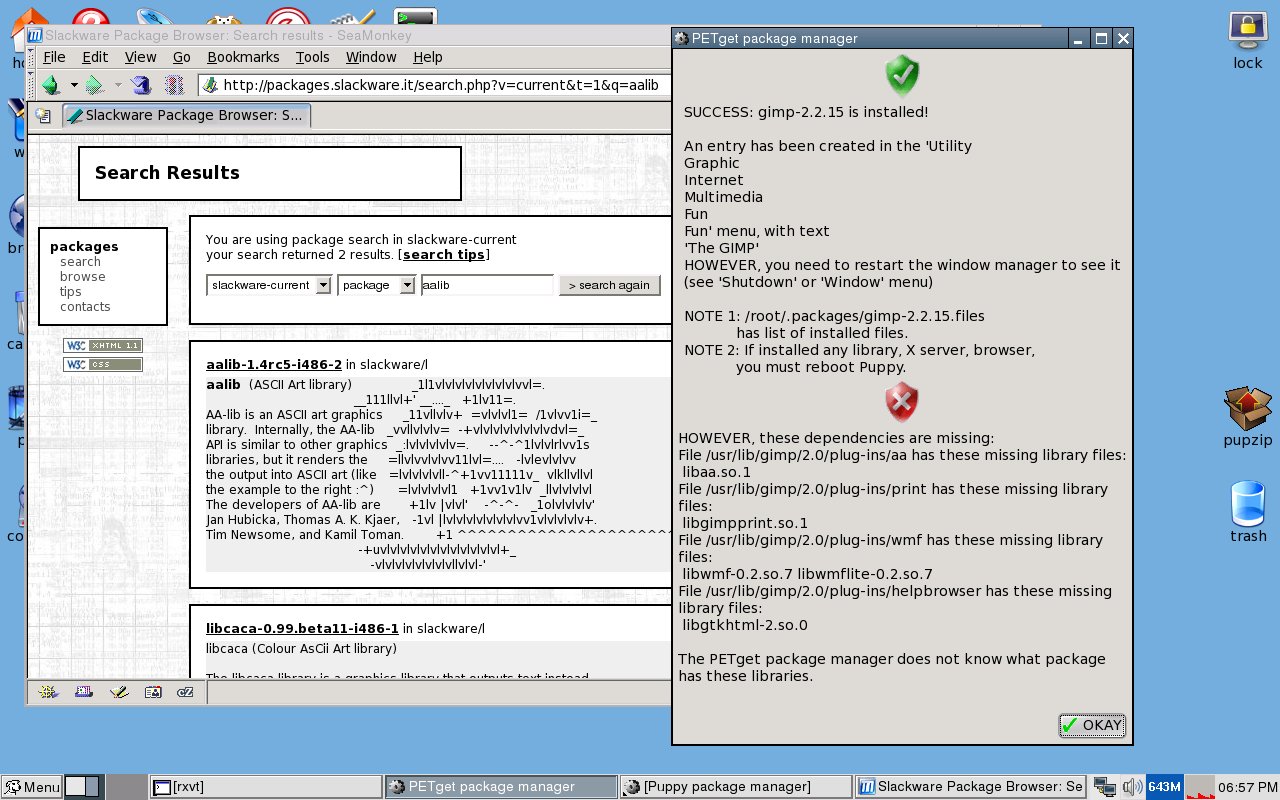Switch to '[Puppy package manager]' taskbar entry
Image resolution: width=1280 pixels, height=800 pixels.
(x=735, y=787)
